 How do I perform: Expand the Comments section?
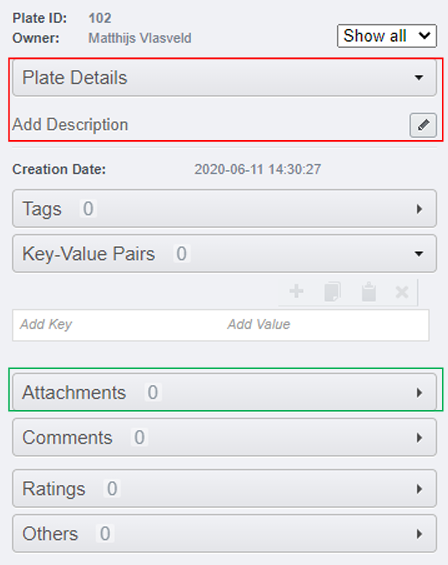[x=225, y=437]
